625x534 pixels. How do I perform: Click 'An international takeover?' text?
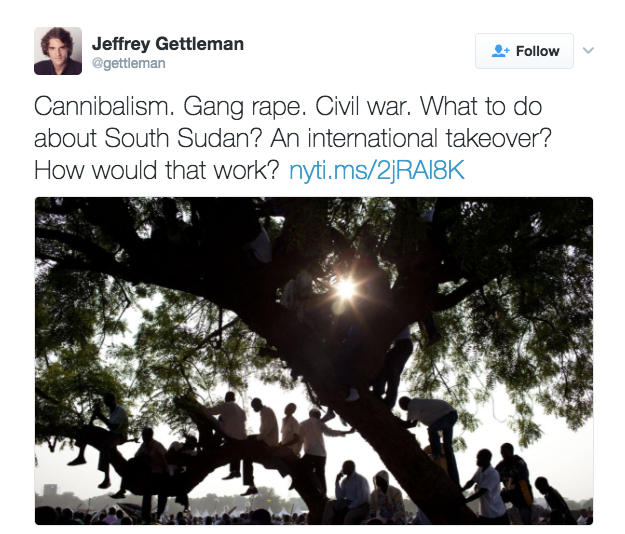point(411,138)
